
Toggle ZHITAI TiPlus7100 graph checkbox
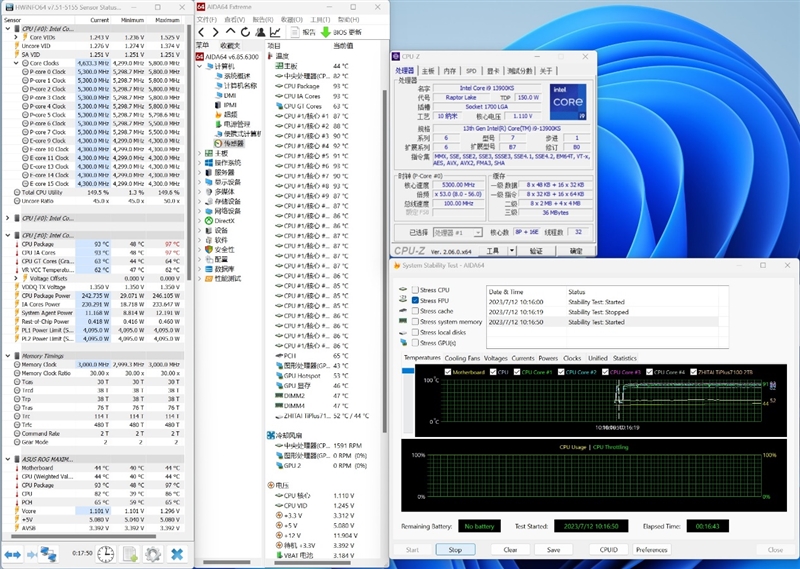693,372
